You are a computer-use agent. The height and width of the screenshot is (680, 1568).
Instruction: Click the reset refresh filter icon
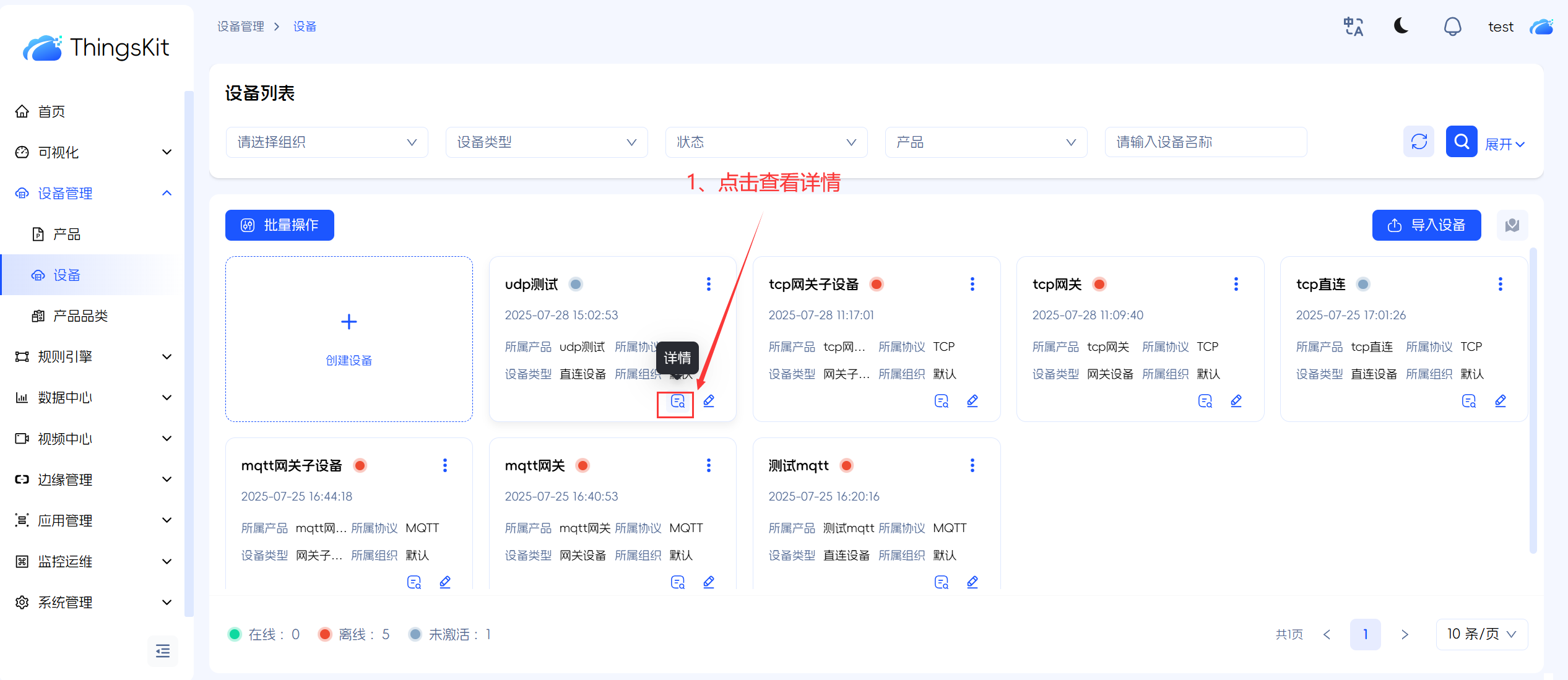1419,142
